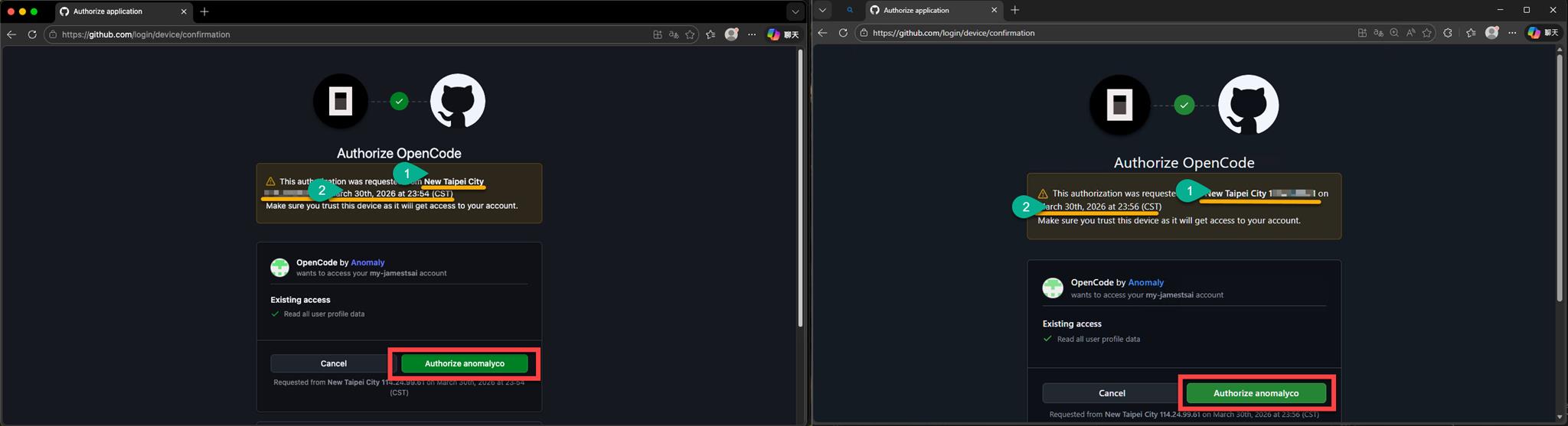Open the more options menu in Windows browser

(x=1512, y=33)
